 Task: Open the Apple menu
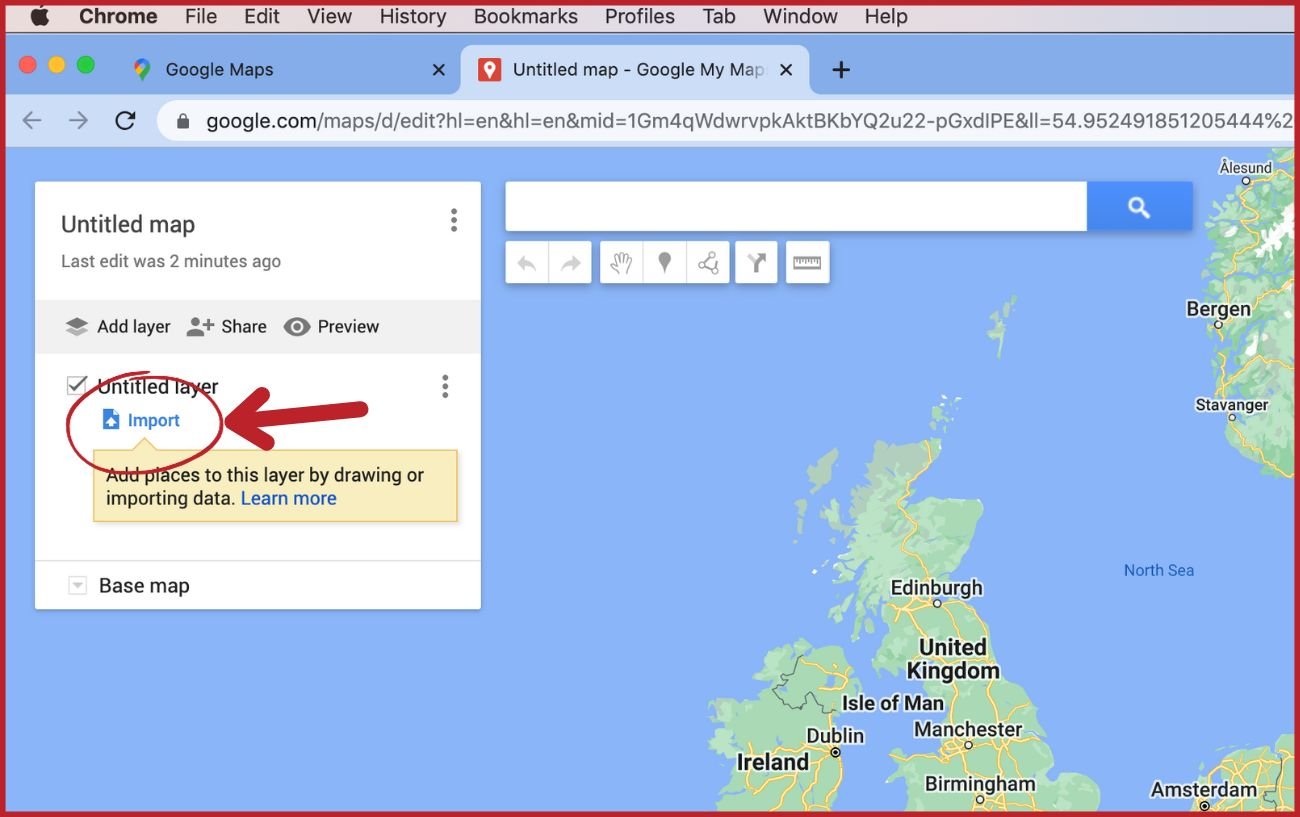click(40, 16)
